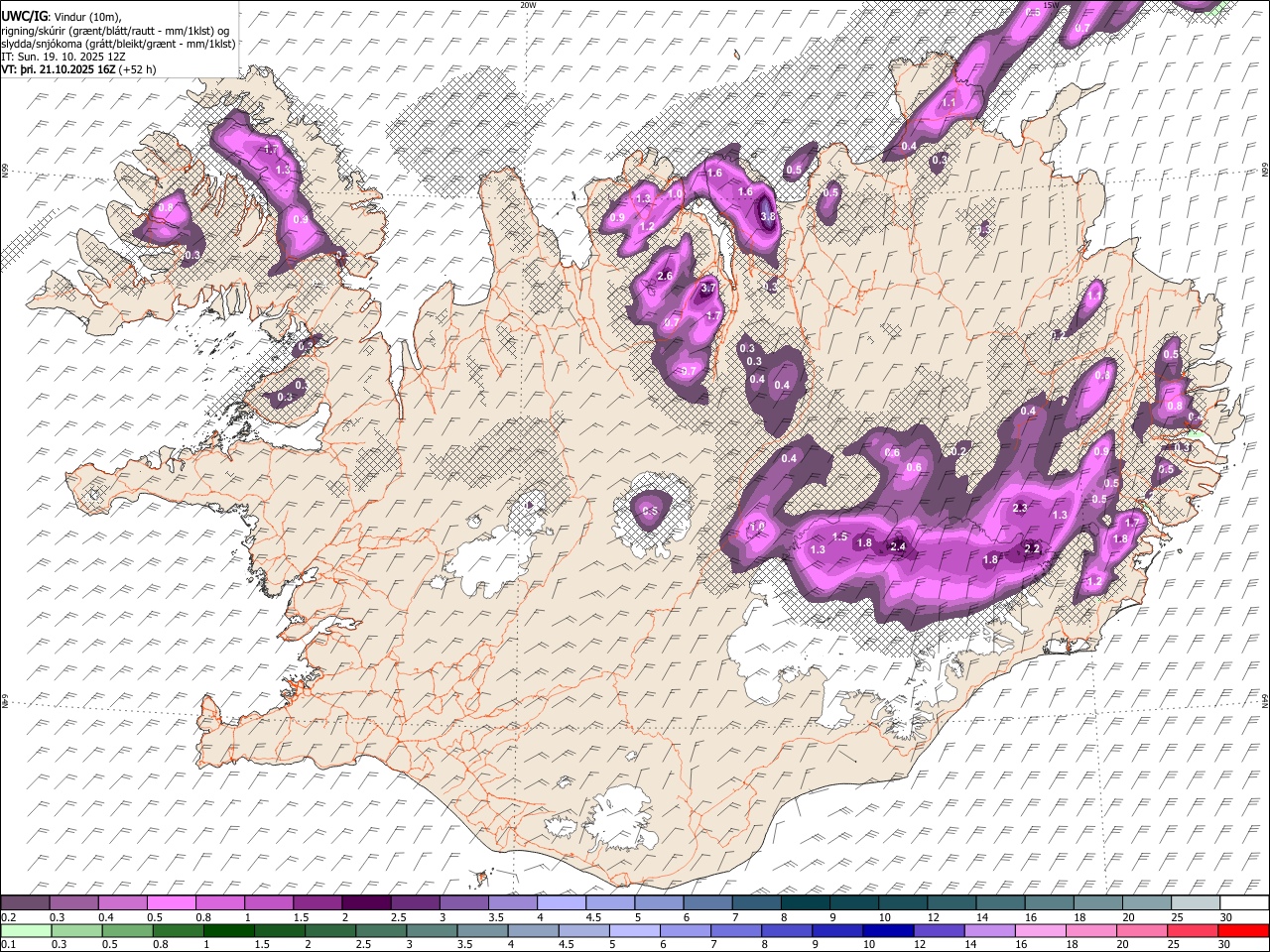Click the pale grey swatch labeled 25 in top row
This screenshot has width=1270, height=952.
tap(1196, 903)
